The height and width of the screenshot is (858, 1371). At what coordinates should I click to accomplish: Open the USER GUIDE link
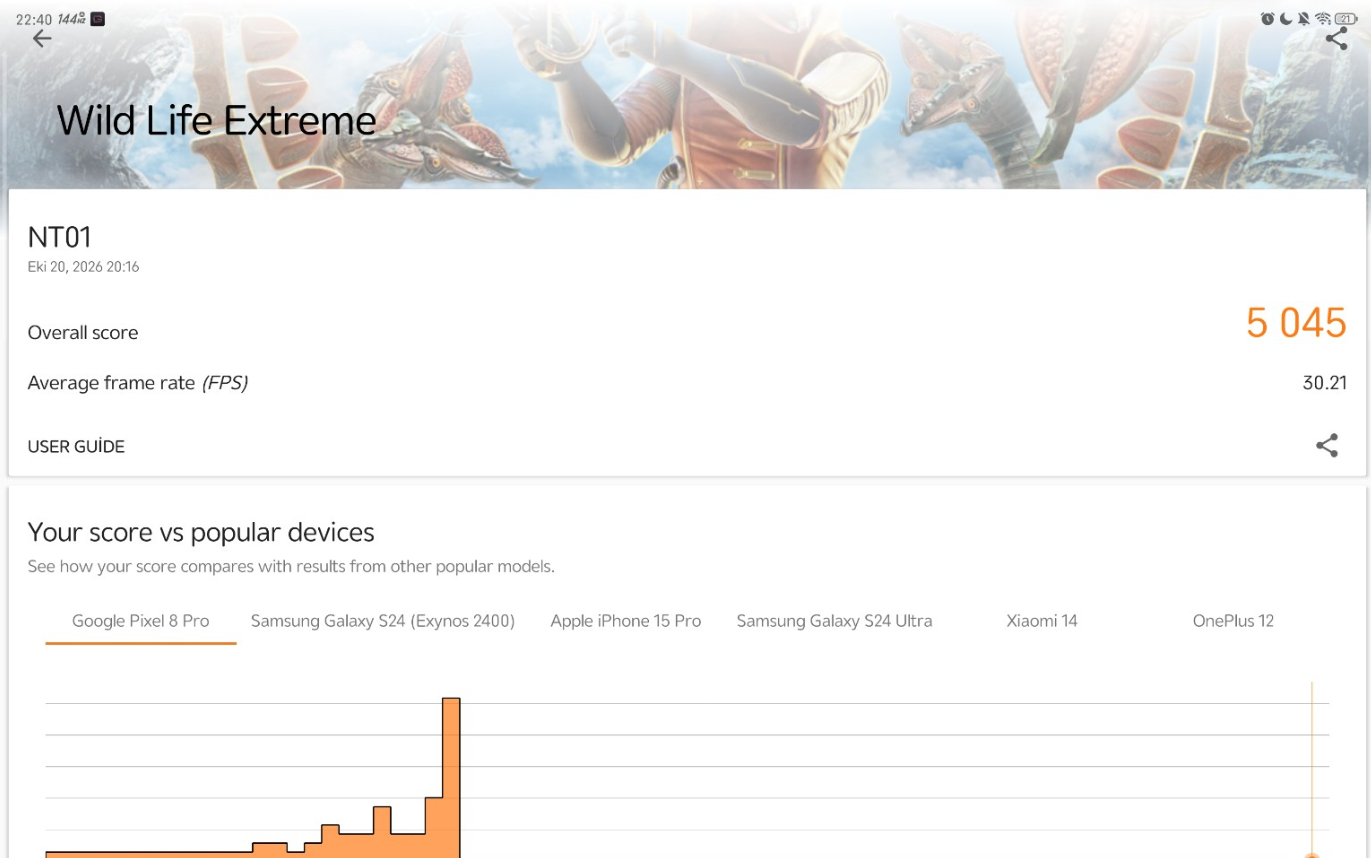click(76, 447)
